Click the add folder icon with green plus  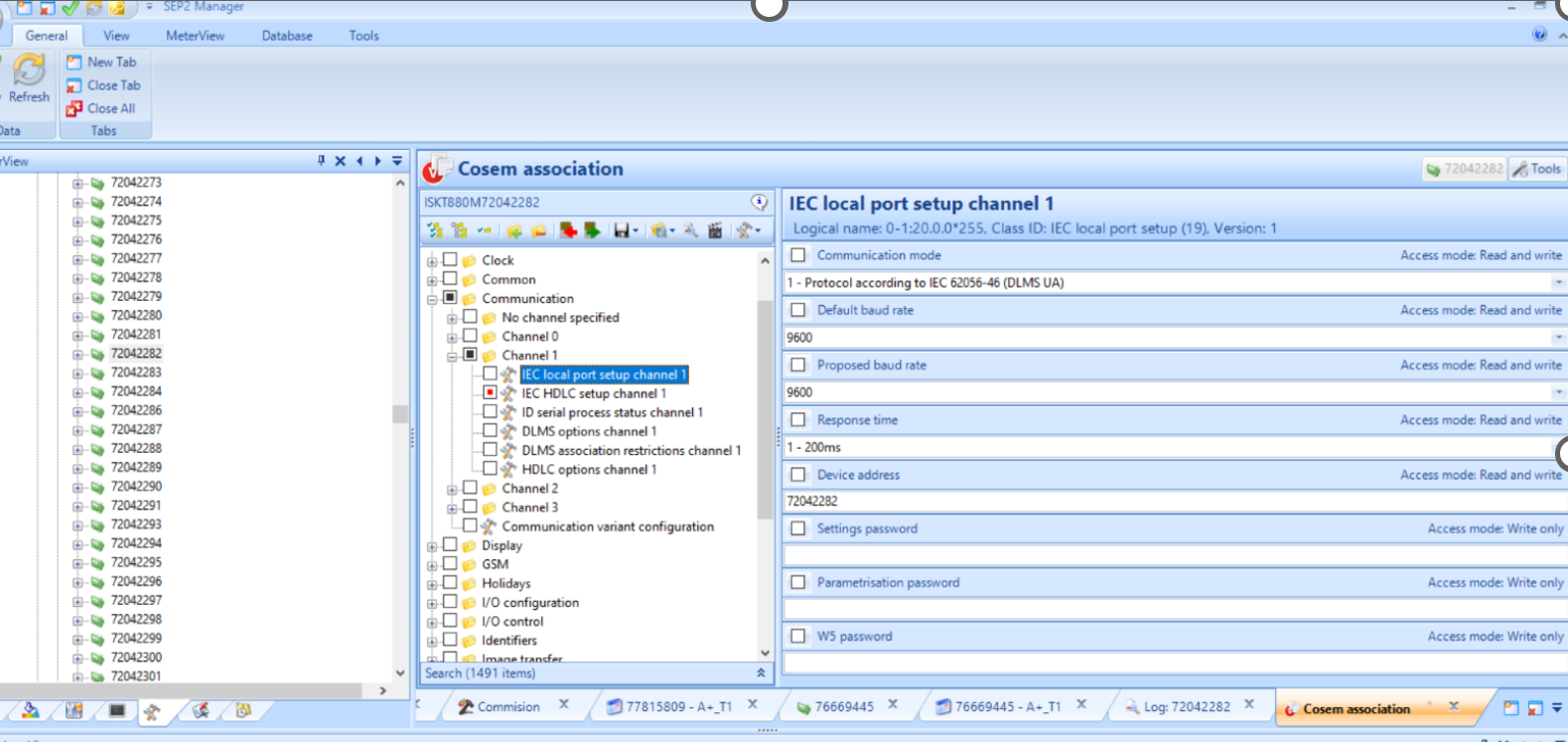[514, 230]
